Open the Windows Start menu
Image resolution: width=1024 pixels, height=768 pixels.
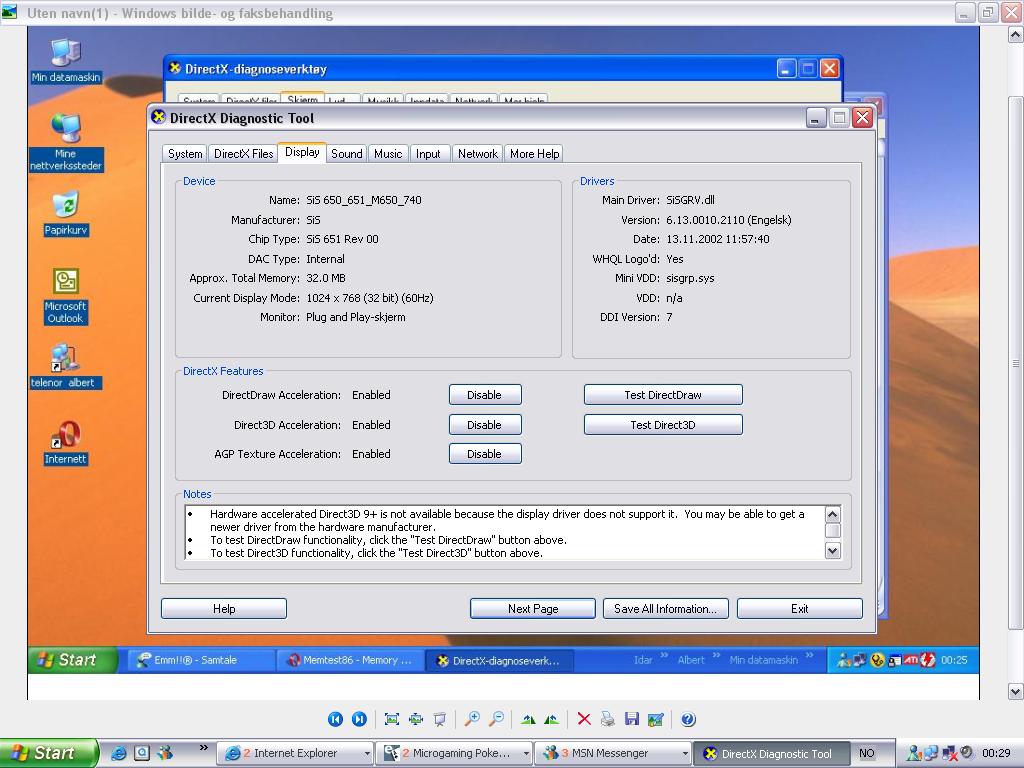(49, 753)
